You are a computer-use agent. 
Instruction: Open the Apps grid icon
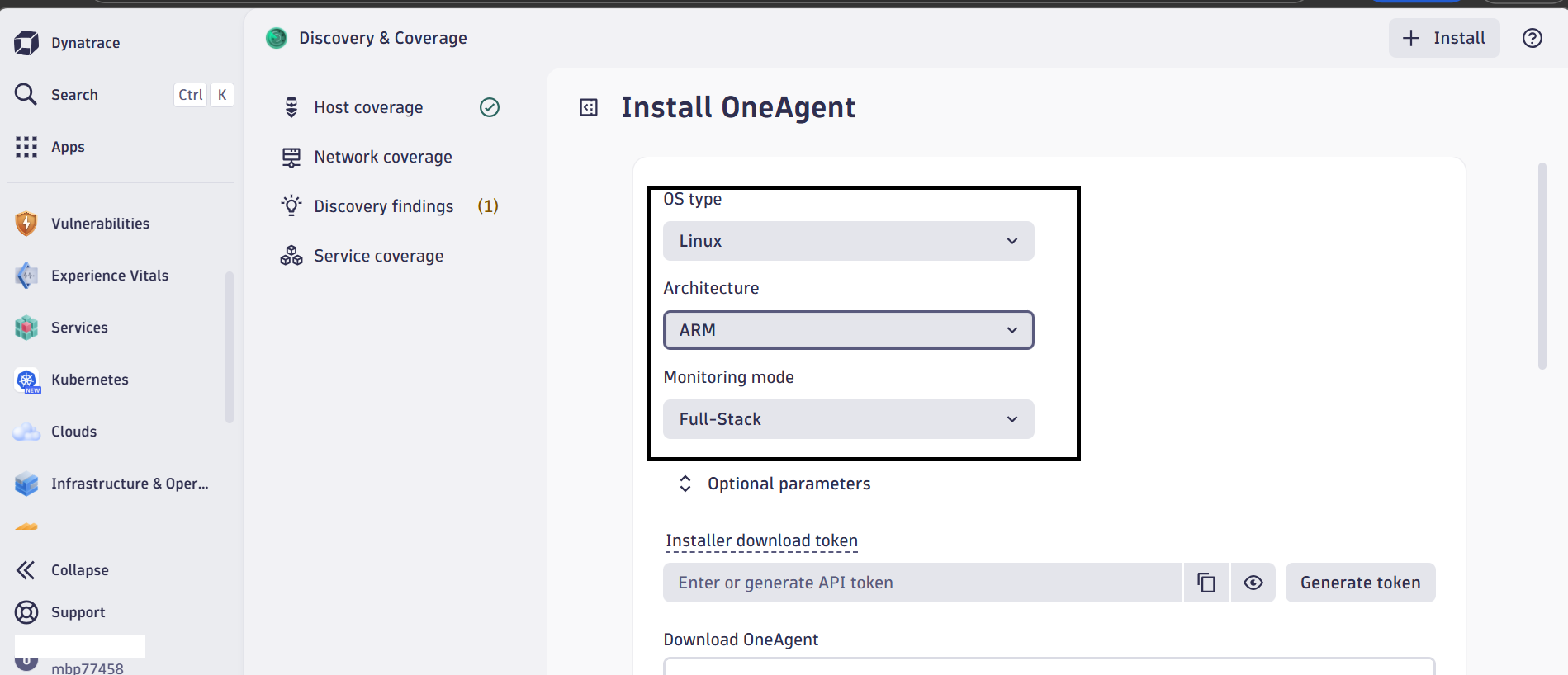(26, 147)
